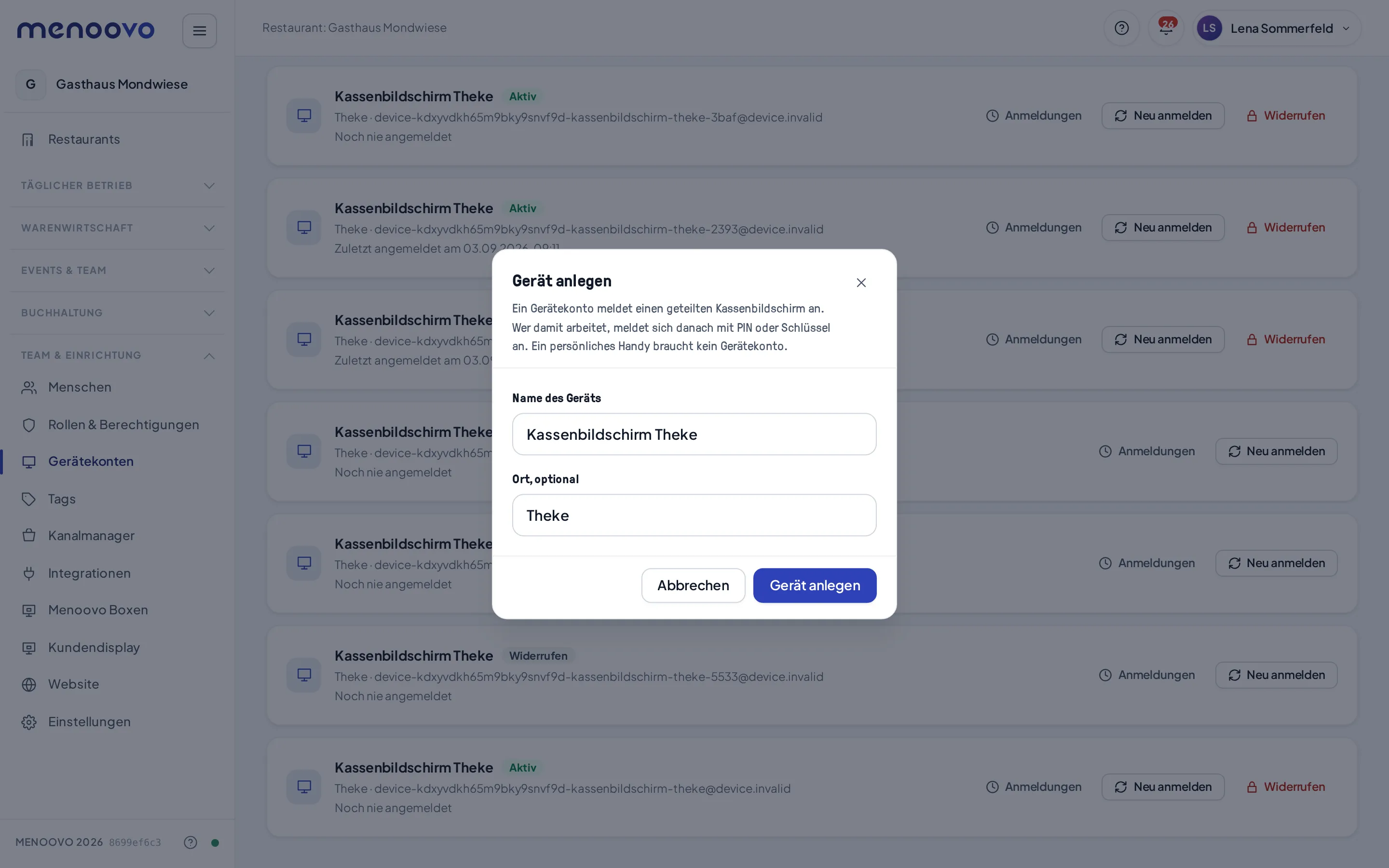
Task: Close the Gerät anlegen dialog
Action: pos(861,283)
